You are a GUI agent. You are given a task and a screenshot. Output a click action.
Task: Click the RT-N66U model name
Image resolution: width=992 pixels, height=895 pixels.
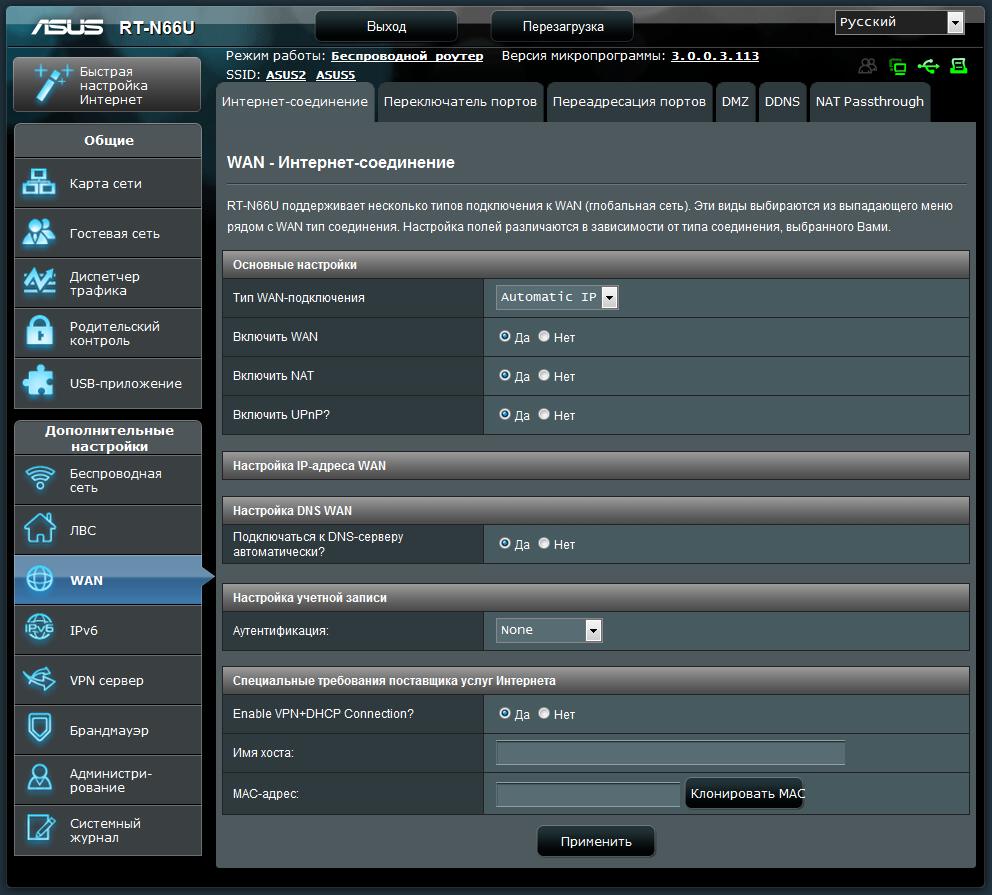(x=157, y=28)
